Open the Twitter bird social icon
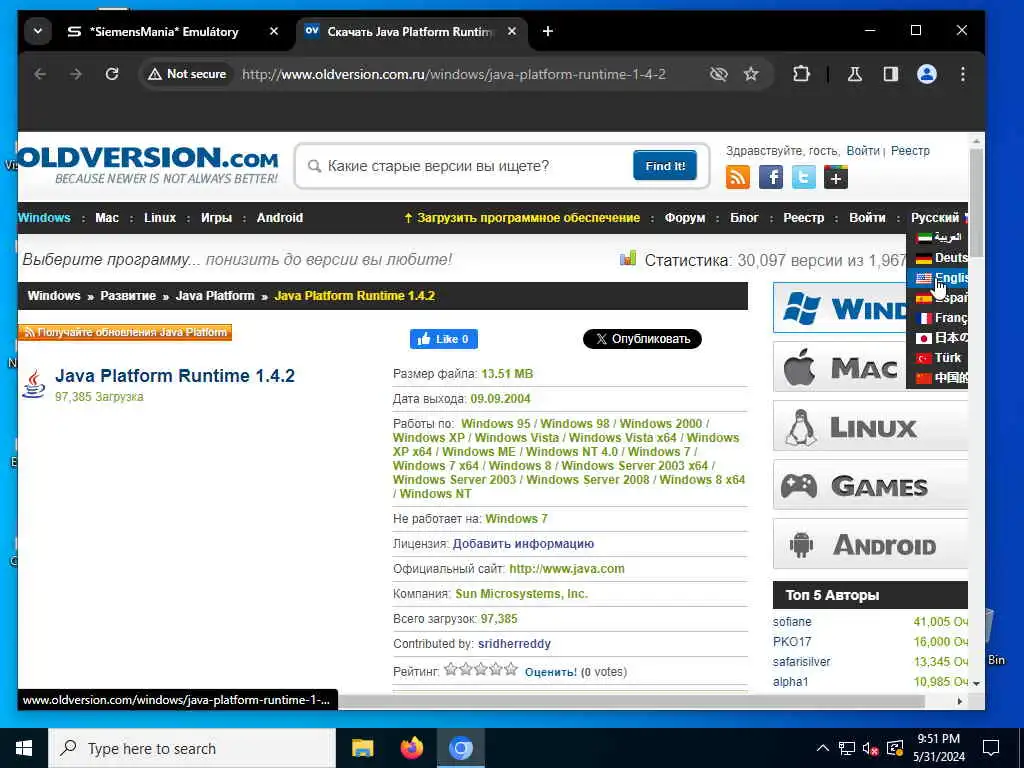The image size is (1024, 768). click(x=803, y=177)
